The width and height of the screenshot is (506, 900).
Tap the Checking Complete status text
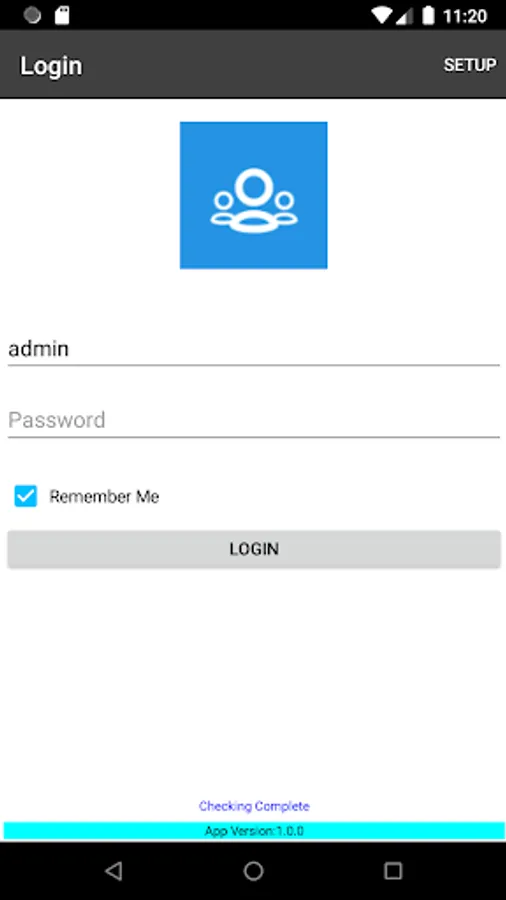coord(254,806)
